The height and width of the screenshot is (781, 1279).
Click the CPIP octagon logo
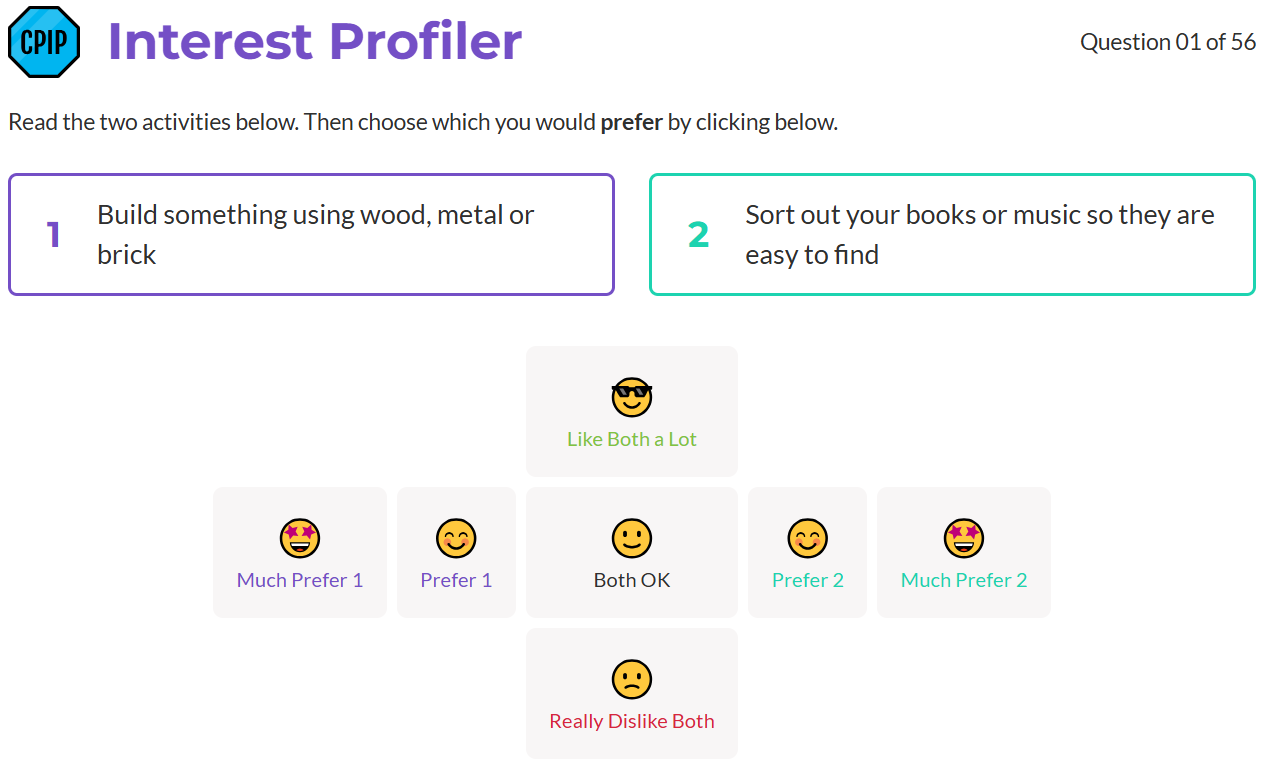point(44,42)
